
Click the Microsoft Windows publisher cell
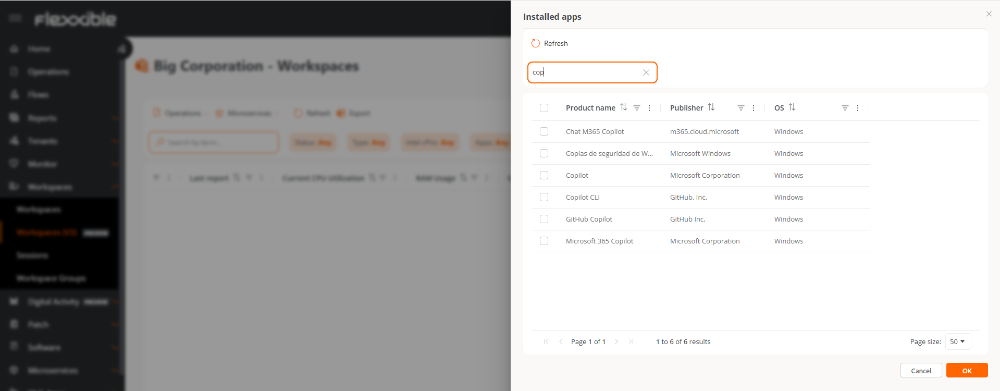tap(700, 153)
